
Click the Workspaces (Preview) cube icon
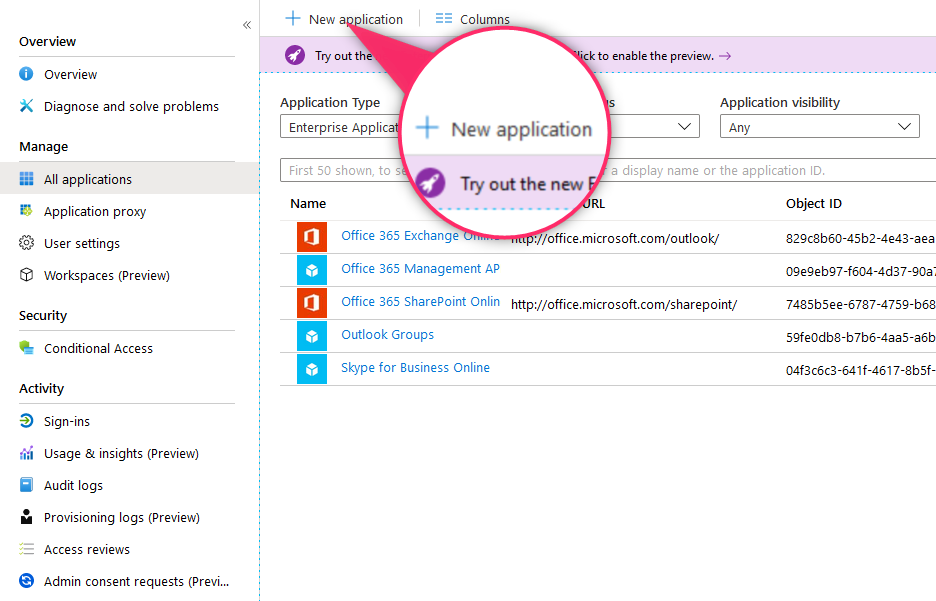[26, 275]
